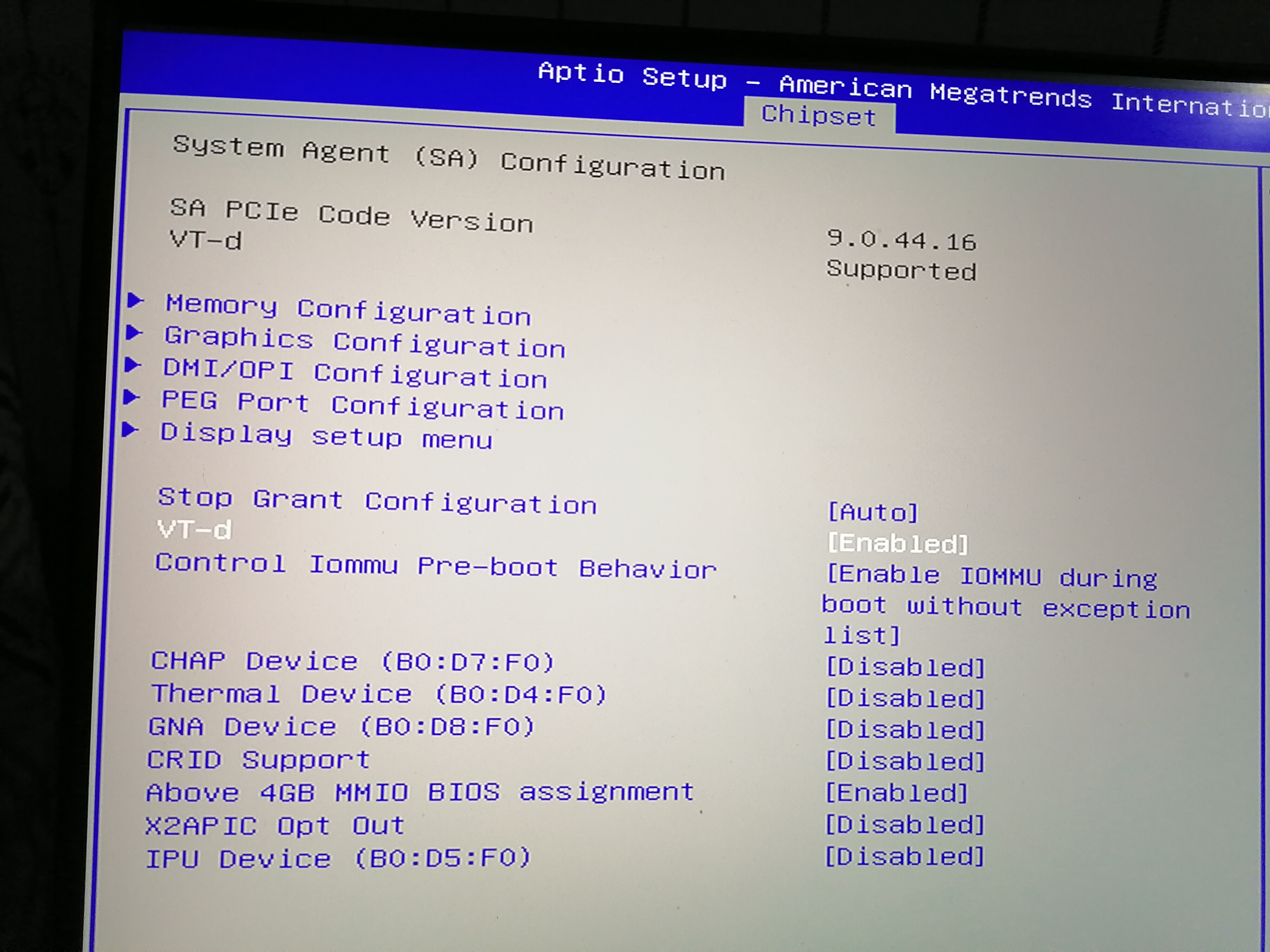Screen dimensions: 1270x952
Task: Select CHAP Device (B0:D7:F0) row
Action: coord(352,662)
